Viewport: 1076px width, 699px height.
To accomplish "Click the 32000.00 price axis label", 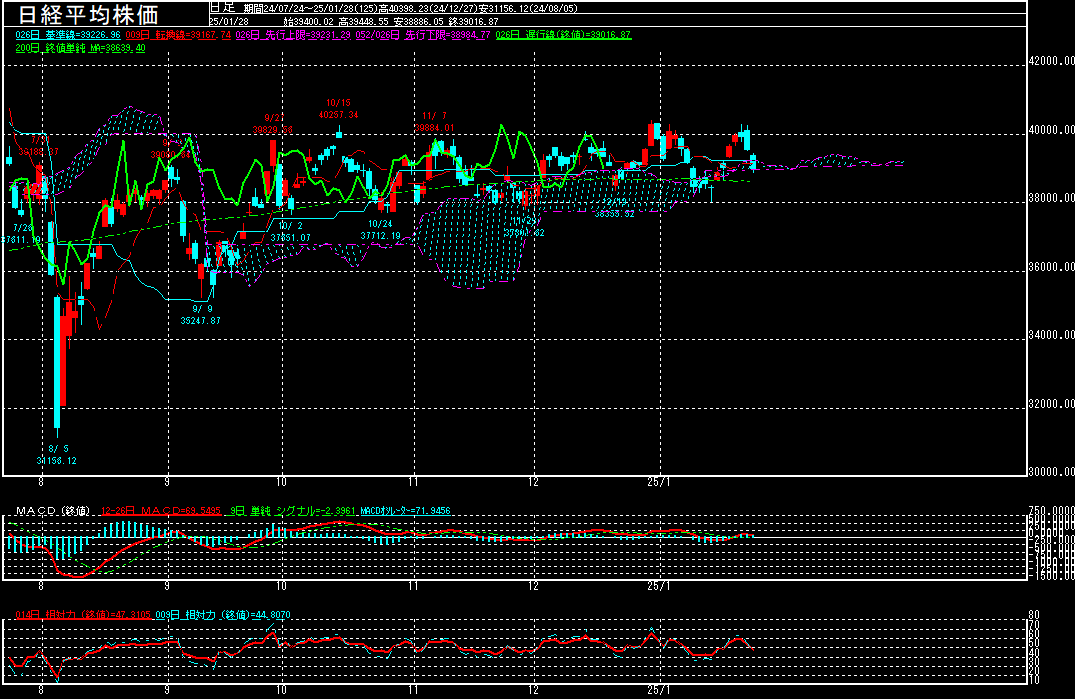I will coord(1052,404).
